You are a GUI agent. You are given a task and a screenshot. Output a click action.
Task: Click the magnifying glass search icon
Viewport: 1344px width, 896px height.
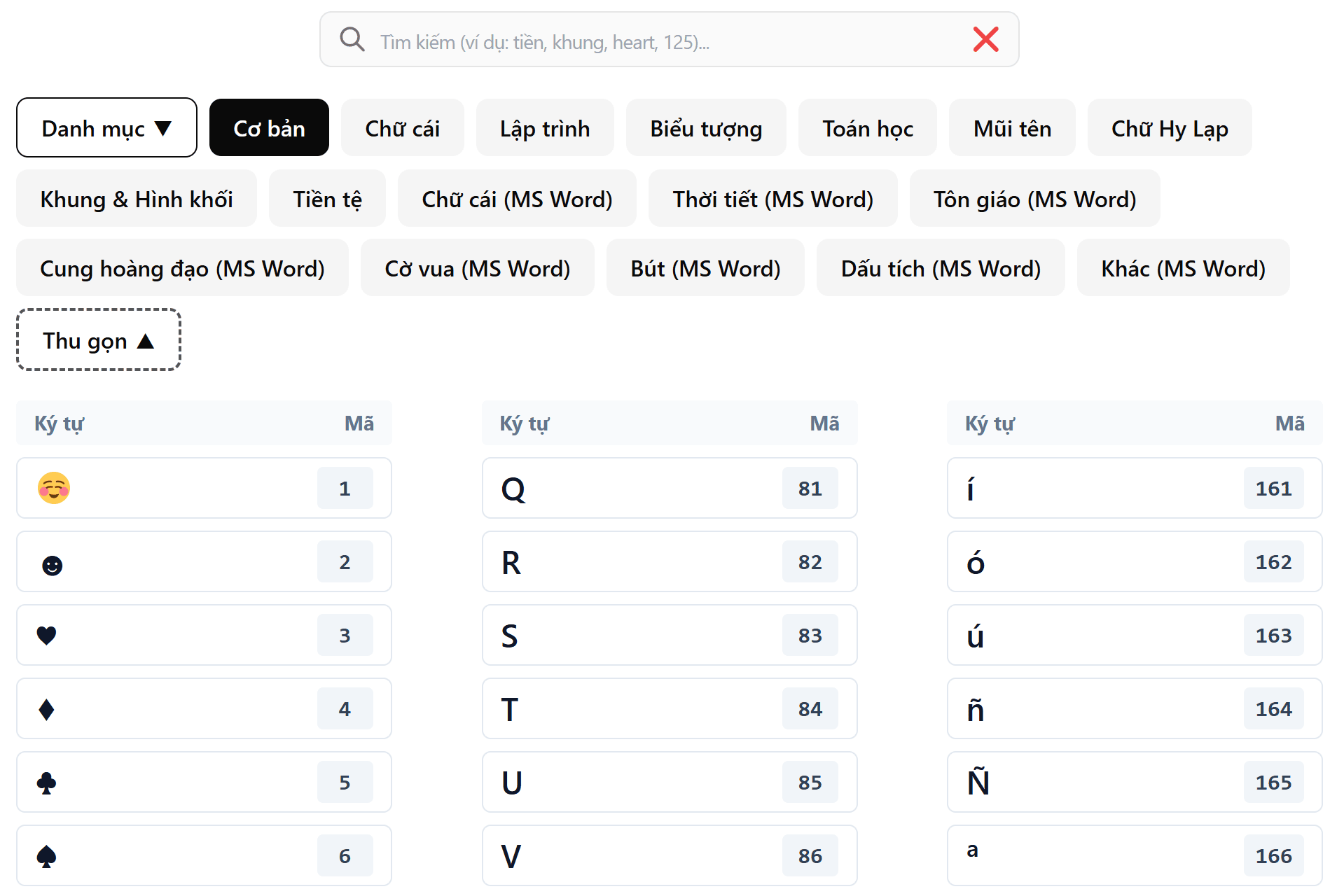pos(352,40)
